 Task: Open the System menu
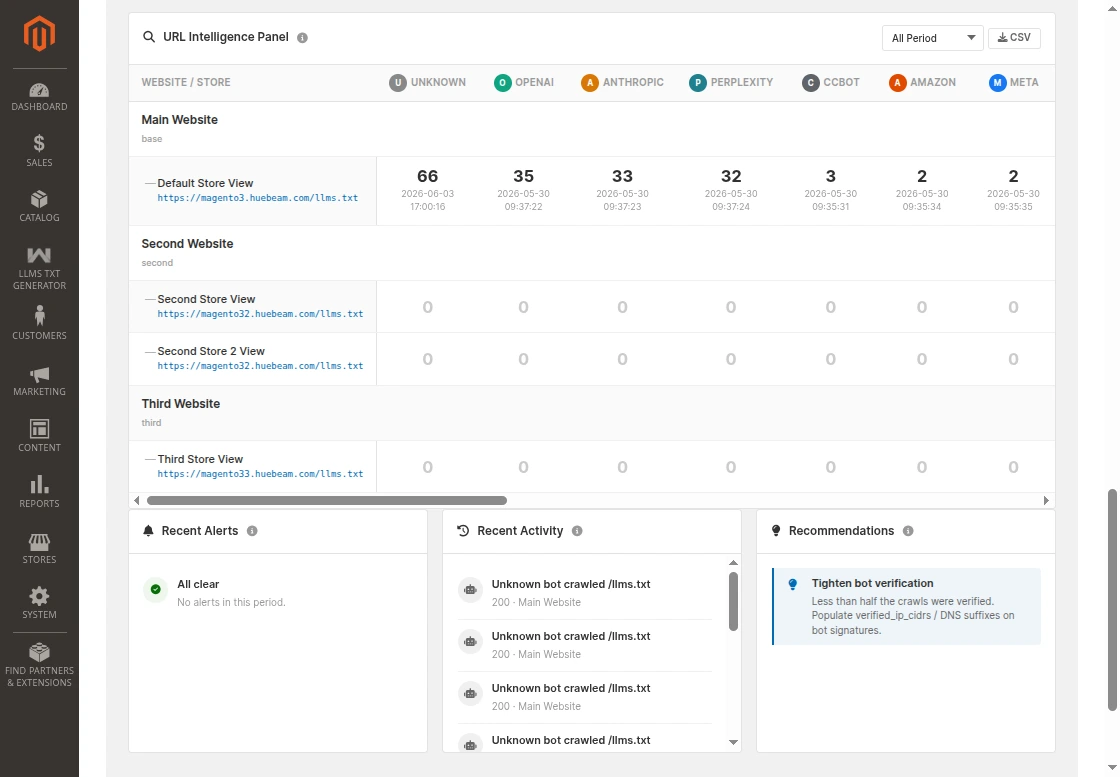point(39,603)
